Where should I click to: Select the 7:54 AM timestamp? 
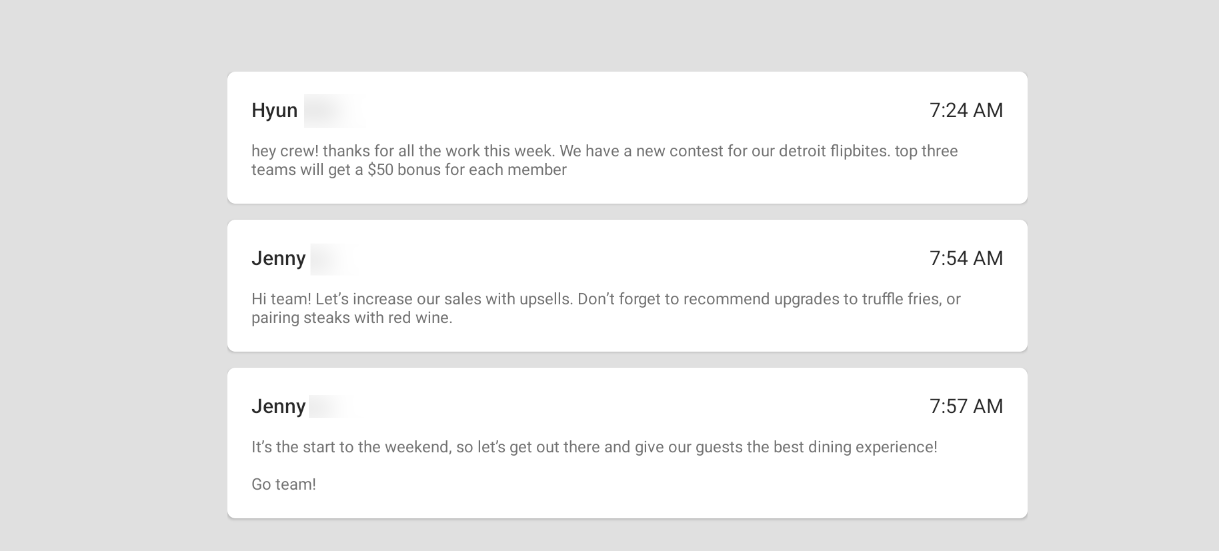click(x=965, y=259)
